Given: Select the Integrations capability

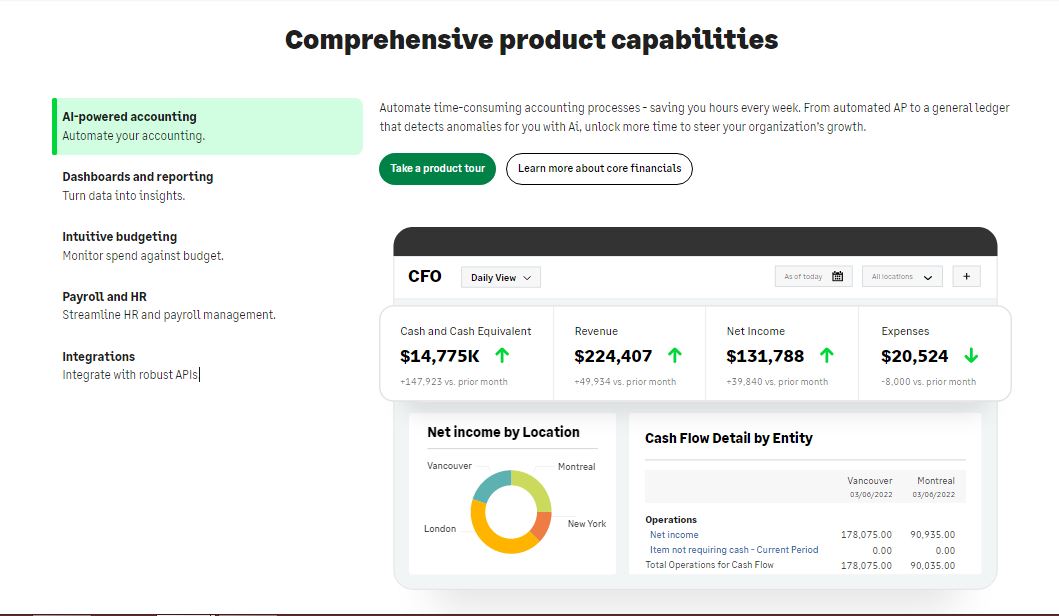Looking at the screenshot, I should point(98,355).
